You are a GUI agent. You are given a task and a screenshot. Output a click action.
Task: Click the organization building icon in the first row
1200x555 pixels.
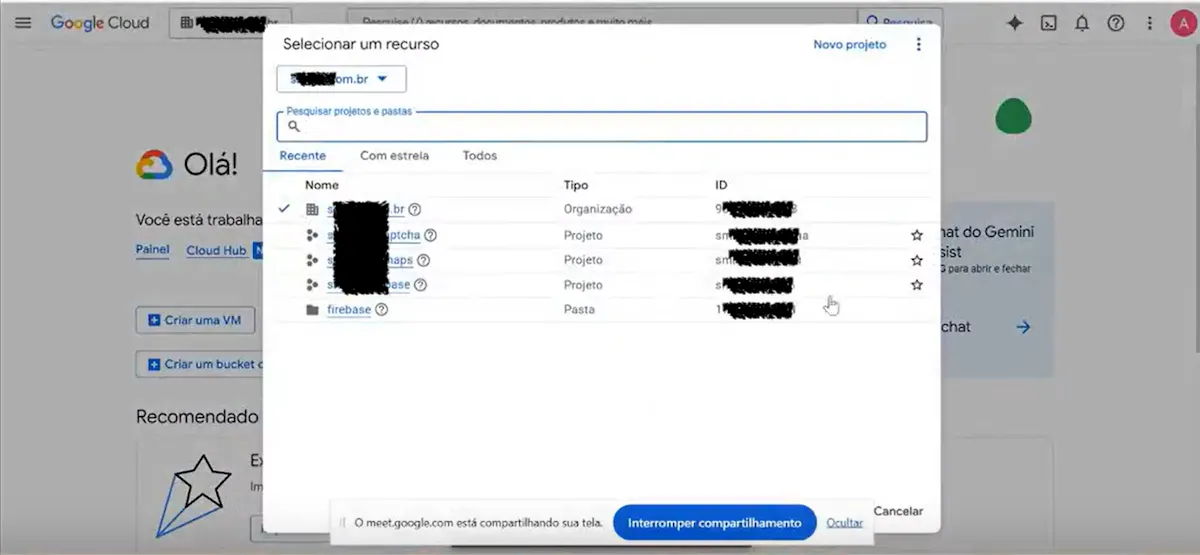tap(312, 210)
